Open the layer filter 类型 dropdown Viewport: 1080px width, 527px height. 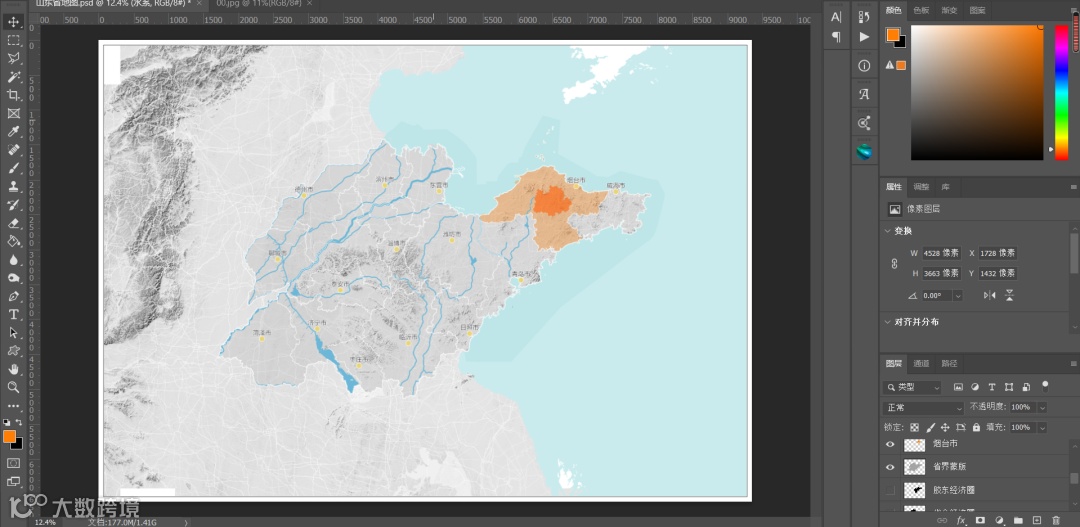[913, 387]
